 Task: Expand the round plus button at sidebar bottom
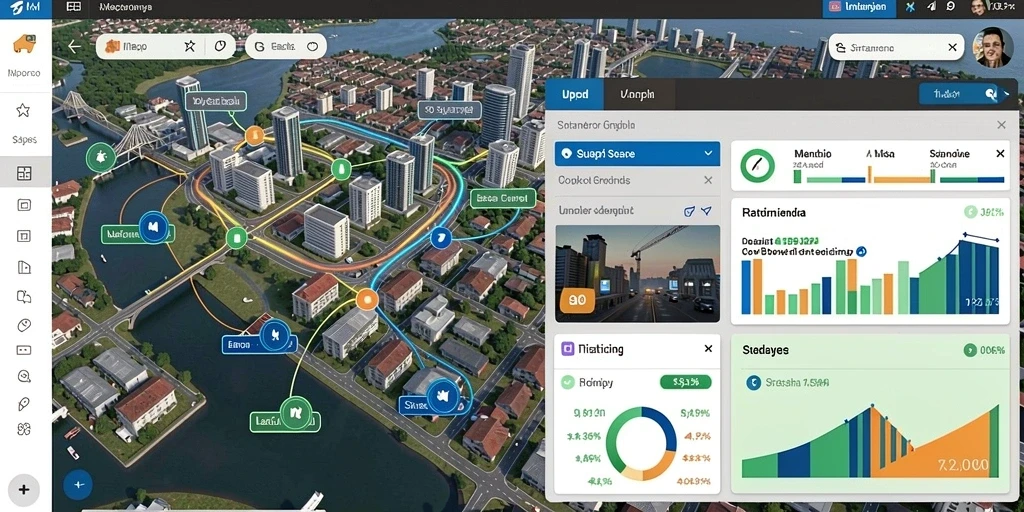pos(24,489)
